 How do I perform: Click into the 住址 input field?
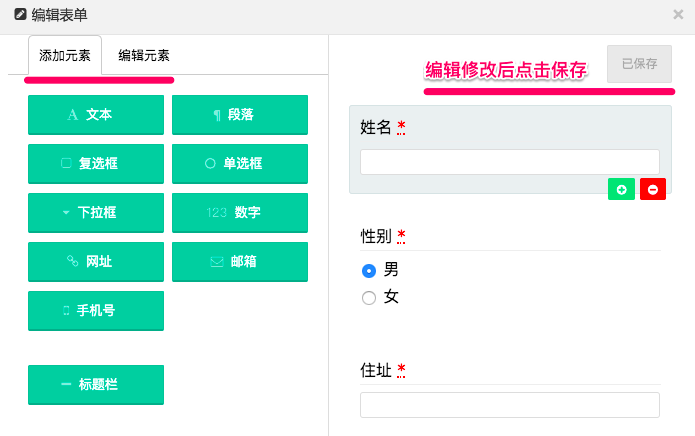point(509,405)
